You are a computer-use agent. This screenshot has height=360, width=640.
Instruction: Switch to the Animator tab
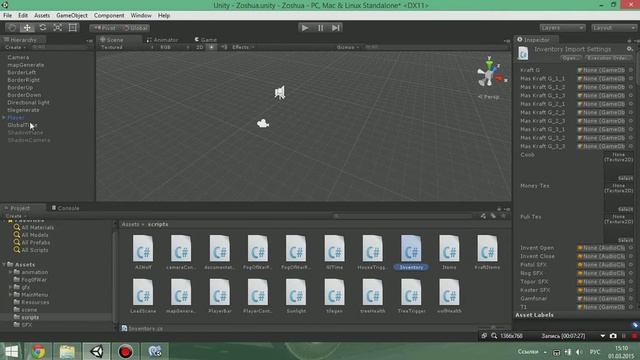point(162,40)
